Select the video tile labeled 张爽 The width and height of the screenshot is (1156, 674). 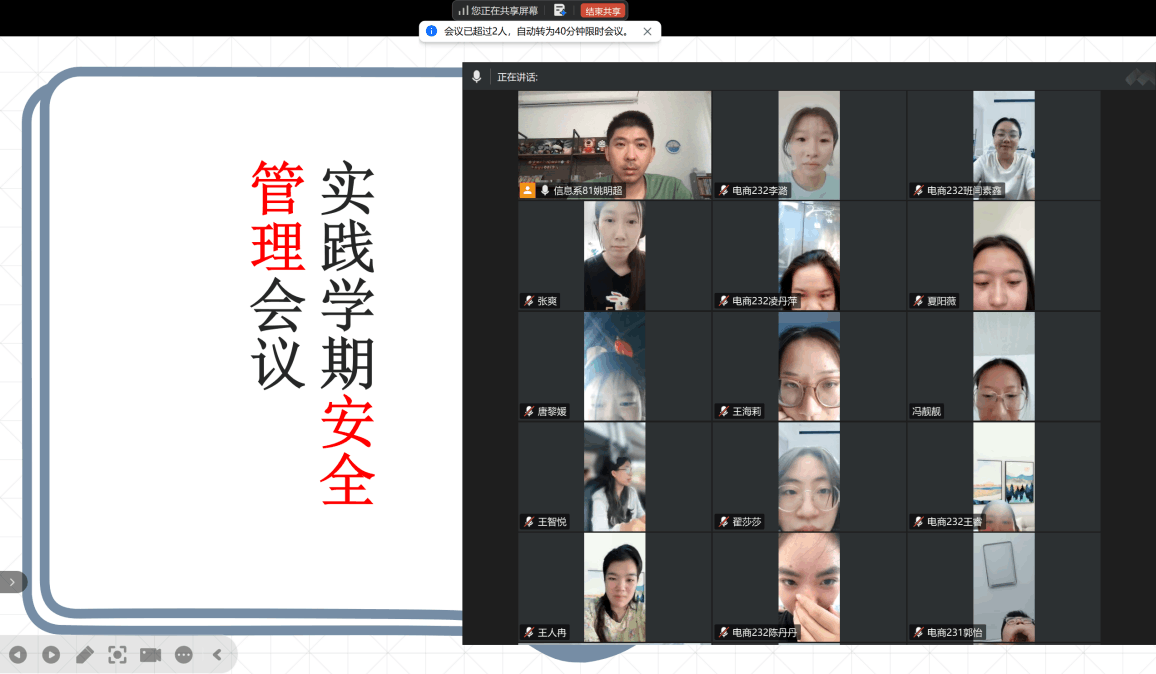(x=614, y=255)
